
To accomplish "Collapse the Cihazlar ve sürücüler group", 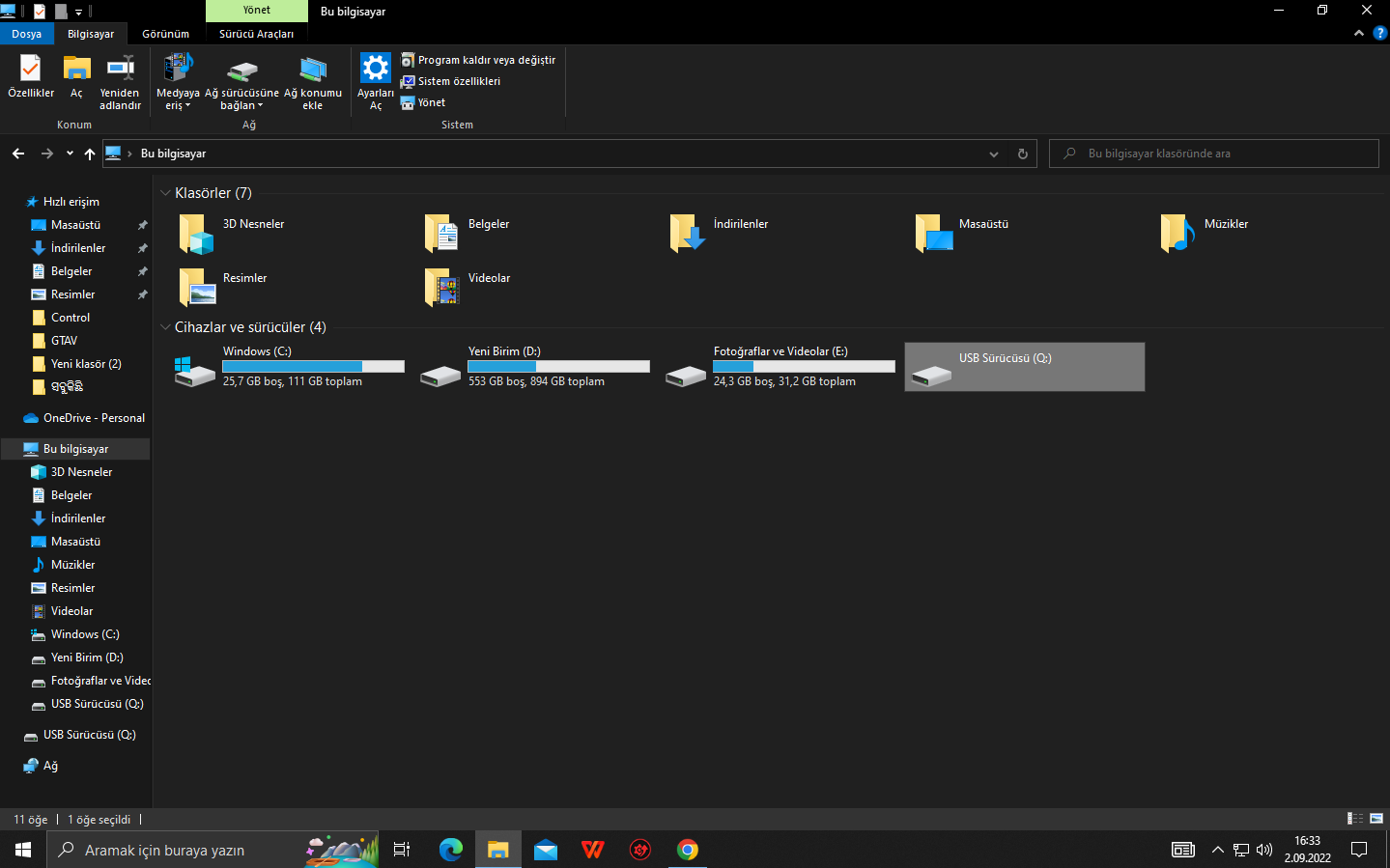I will [x=165, y=327].
